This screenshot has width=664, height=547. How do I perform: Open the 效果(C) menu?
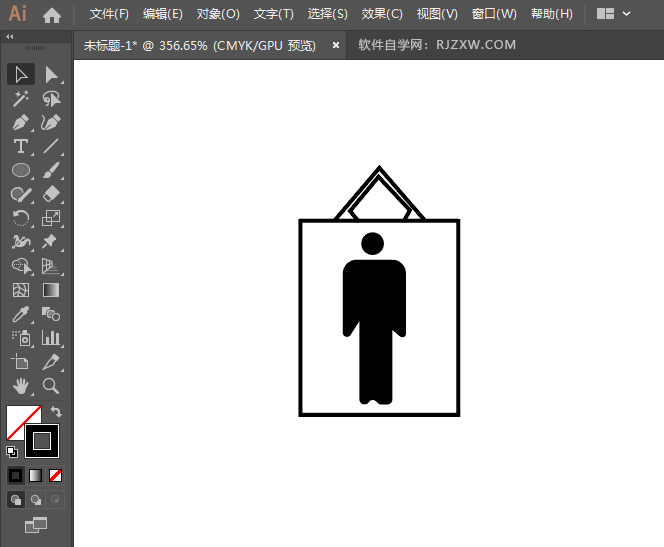(382, 14)
